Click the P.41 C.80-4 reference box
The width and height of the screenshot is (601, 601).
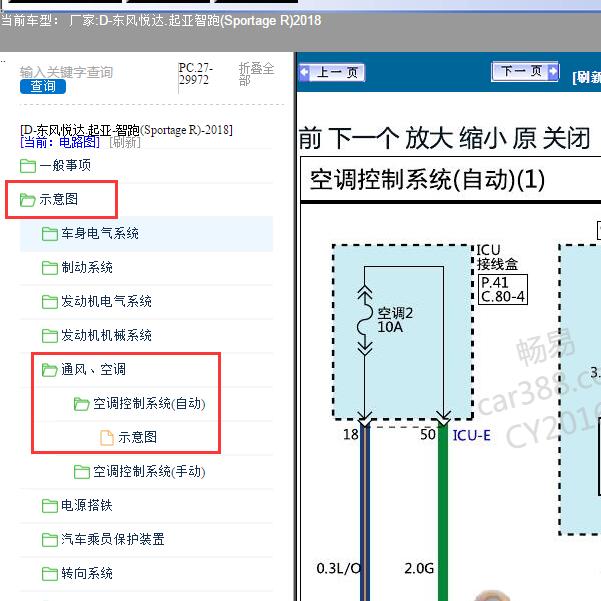503,289
